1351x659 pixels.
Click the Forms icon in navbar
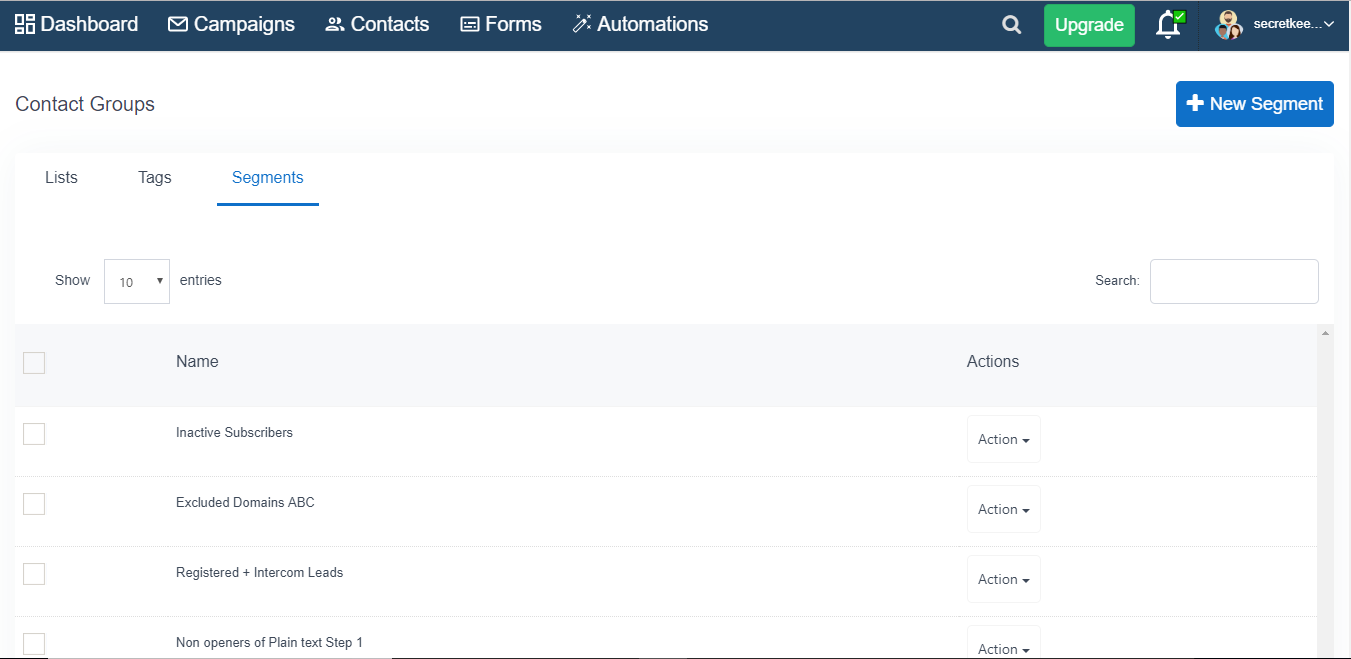point(470,24)
